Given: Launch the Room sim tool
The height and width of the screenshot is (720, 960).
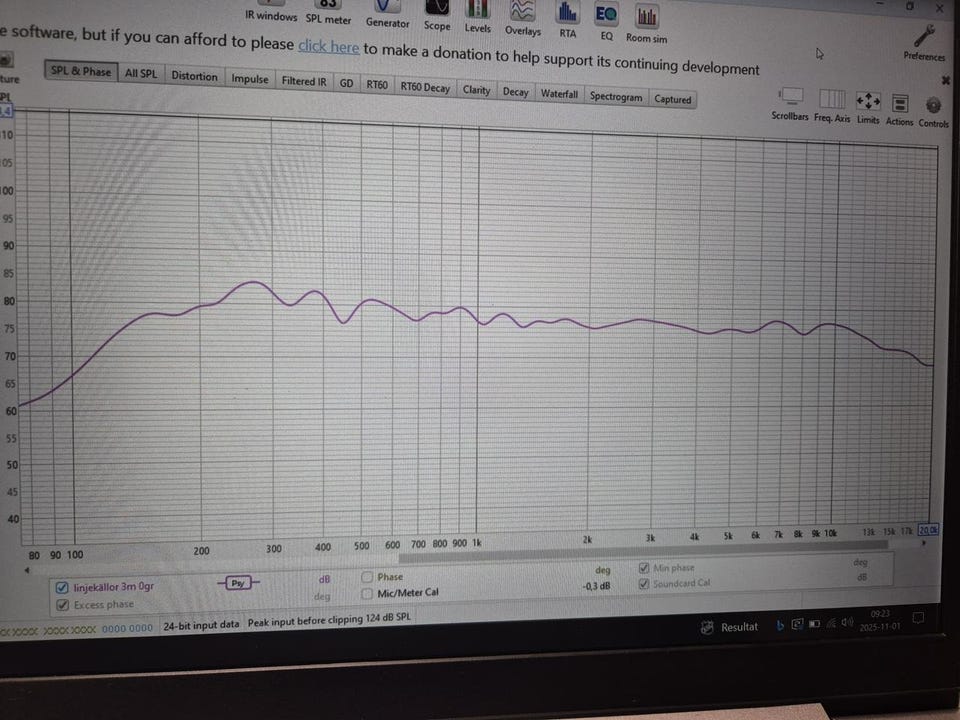Looking at the screenshot, I should (647, 17).
